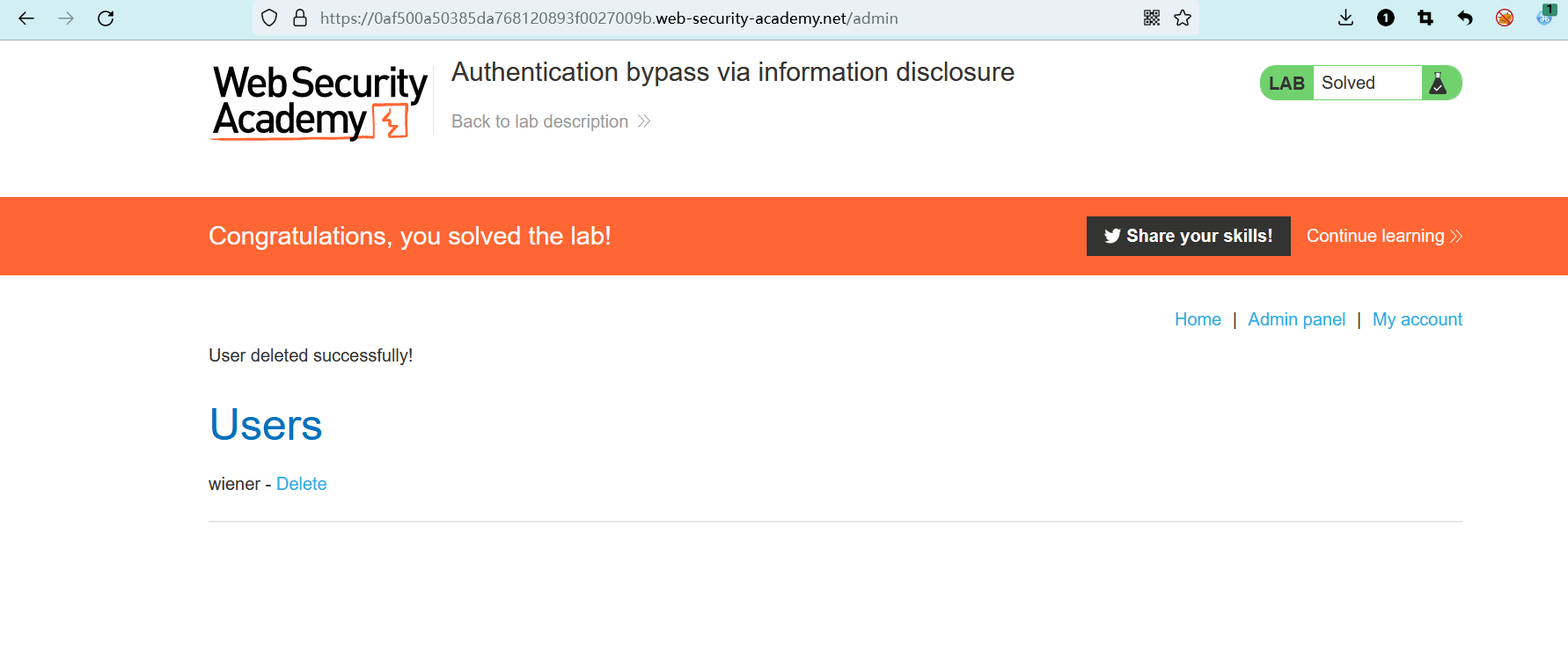Reload the page with refresh icon
This screenshot has height=658, width=1568.
[x=106, y=18]
